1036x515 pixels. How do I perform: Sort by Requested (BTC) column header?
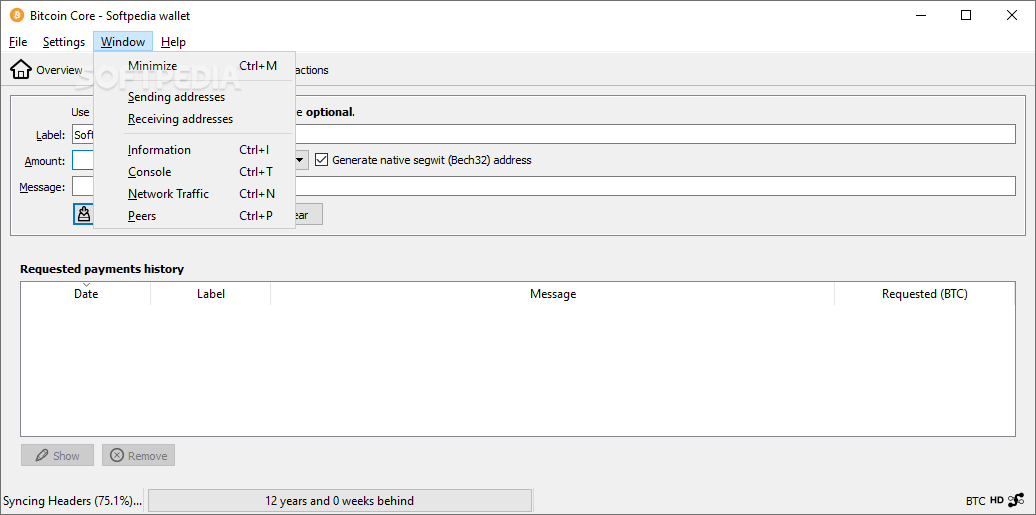925,294
